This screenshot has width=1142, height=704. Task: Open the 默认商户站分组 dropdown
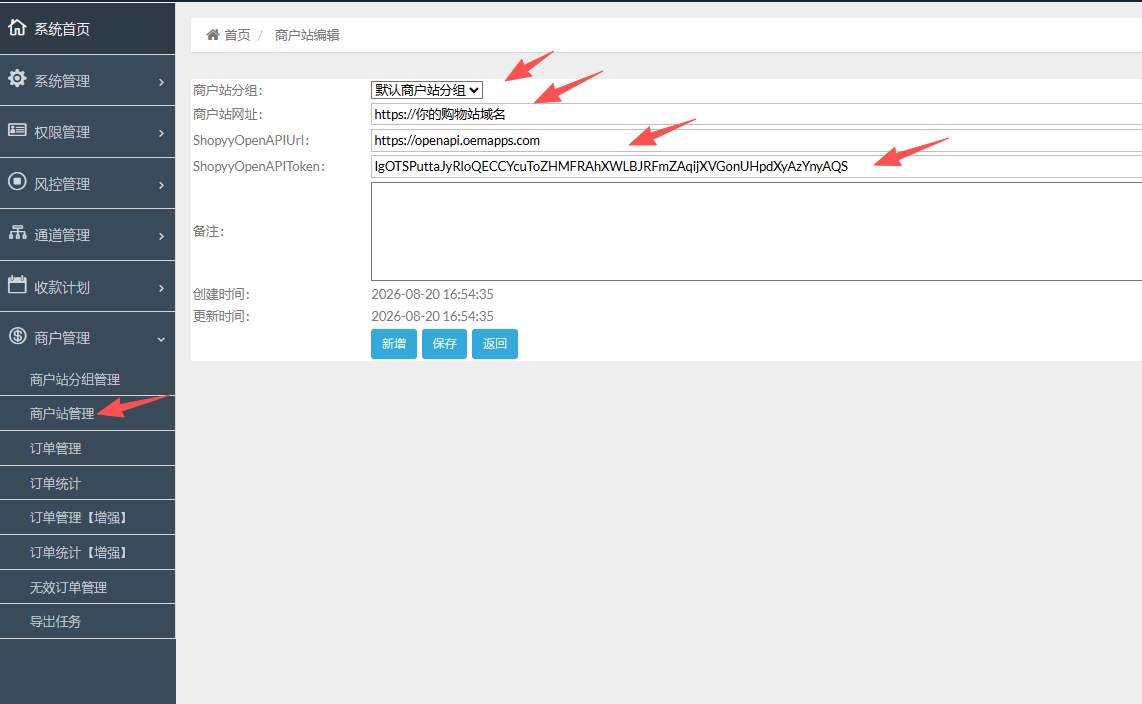(427, 90)
